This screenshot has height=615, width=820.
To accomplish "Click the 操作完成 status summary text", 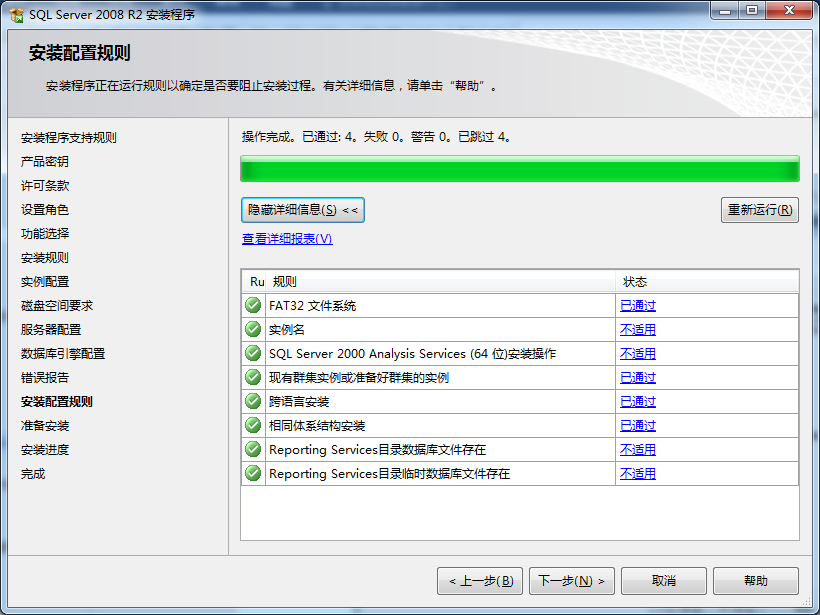I will click(376, 137).
